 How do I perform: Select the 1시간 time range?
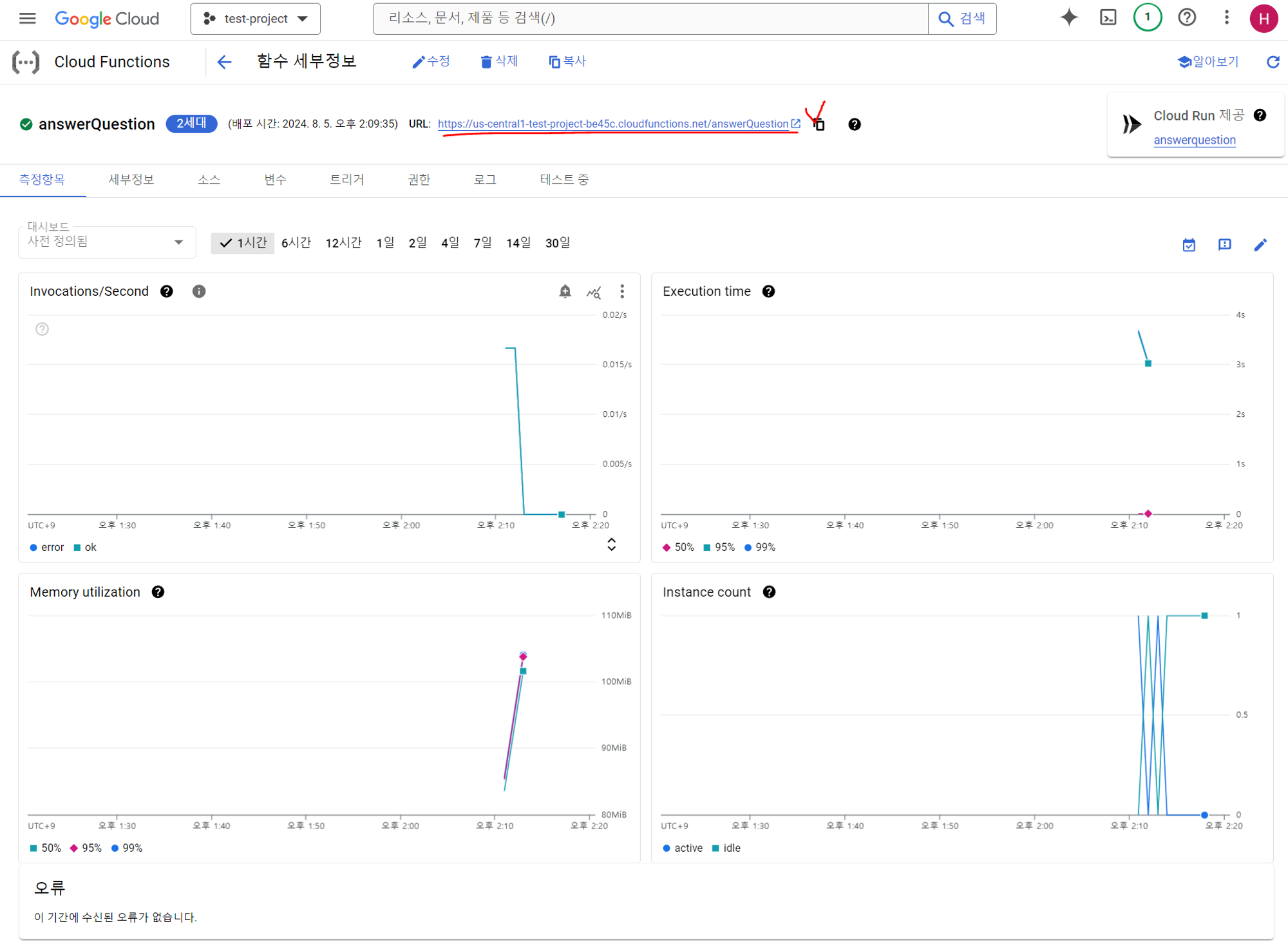[x=243, y=243]
